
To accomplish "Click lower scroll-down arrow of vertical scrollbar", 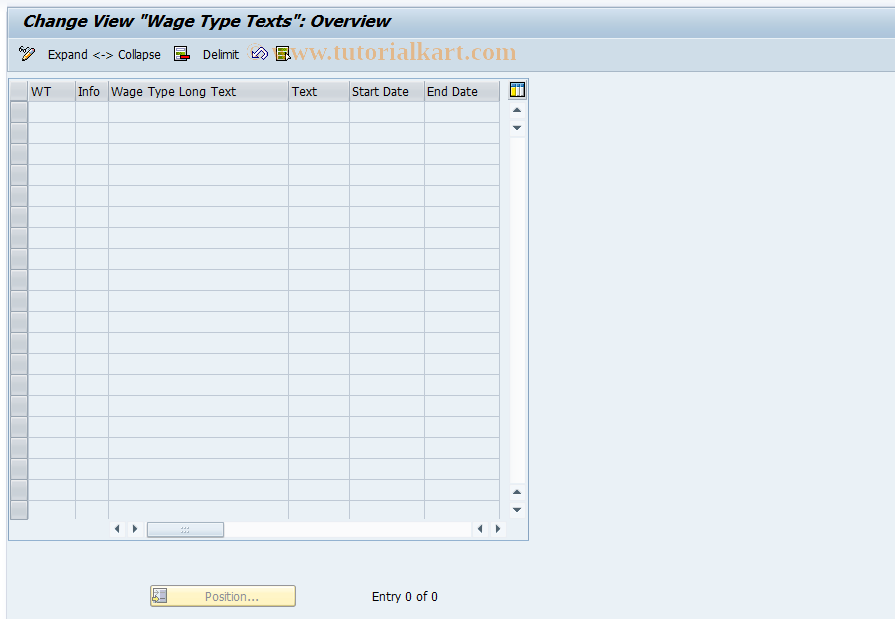I will coord(517,510).
